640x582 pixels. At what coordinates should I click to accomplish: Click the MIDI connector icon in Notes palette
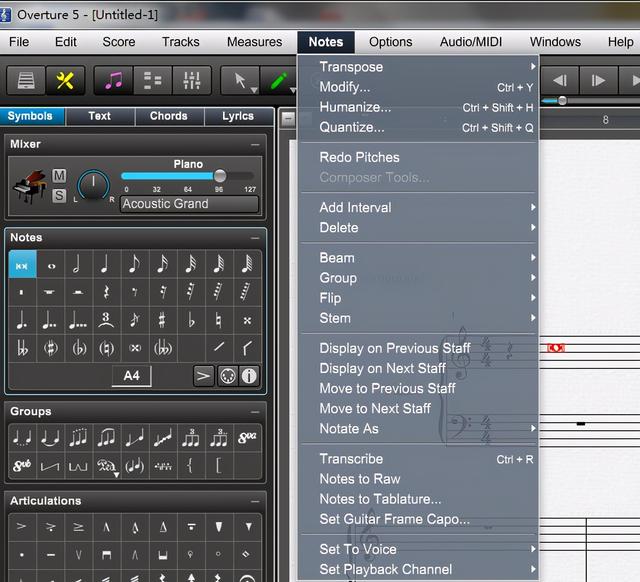click(x=228, y=376)
